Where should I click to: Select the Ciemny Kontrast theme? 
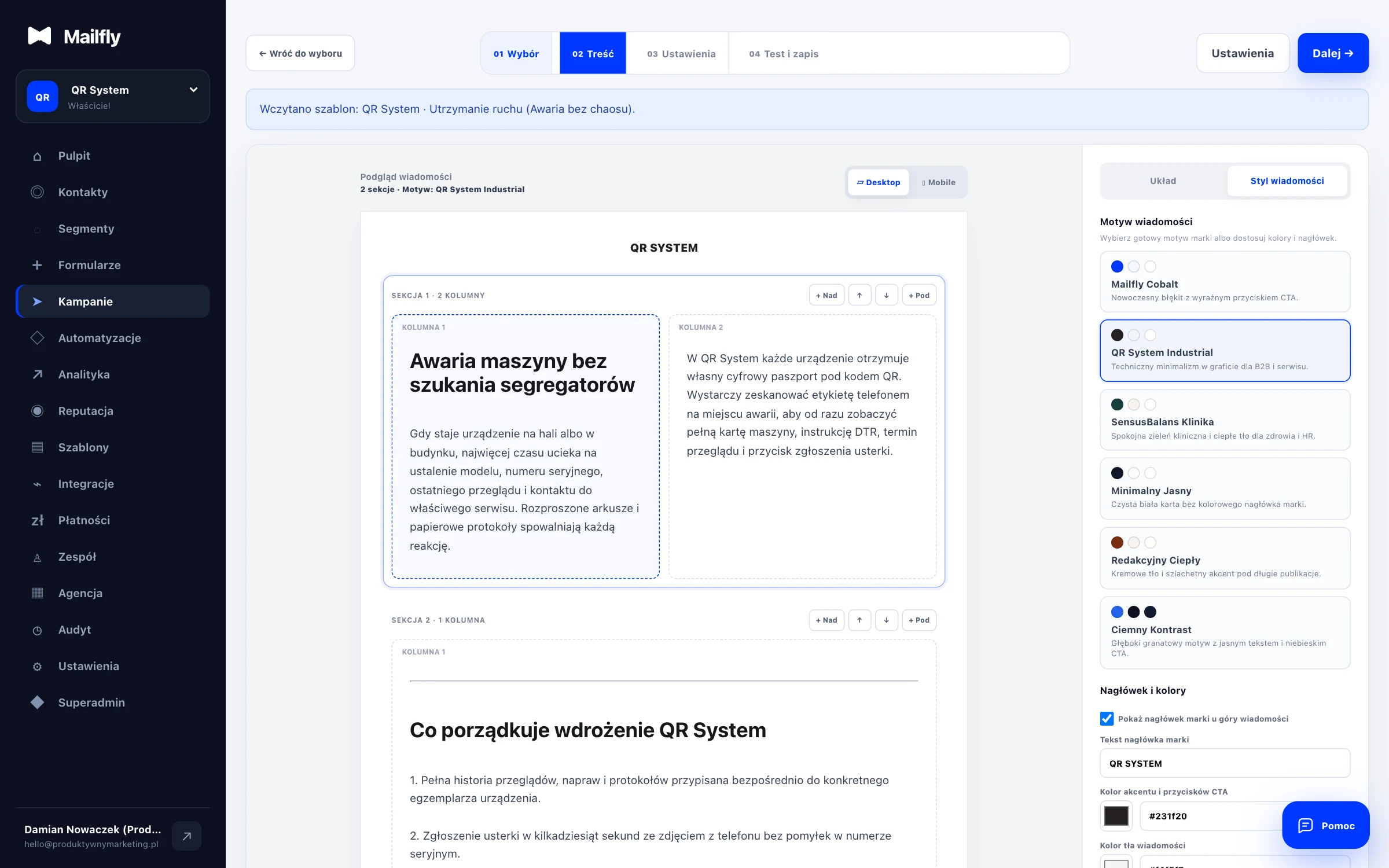pos(1225,632)
